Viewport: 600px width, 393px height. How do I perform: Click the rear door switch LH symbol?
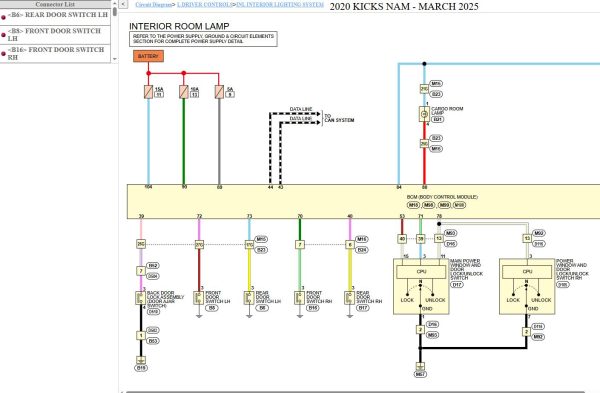[249, 298]
